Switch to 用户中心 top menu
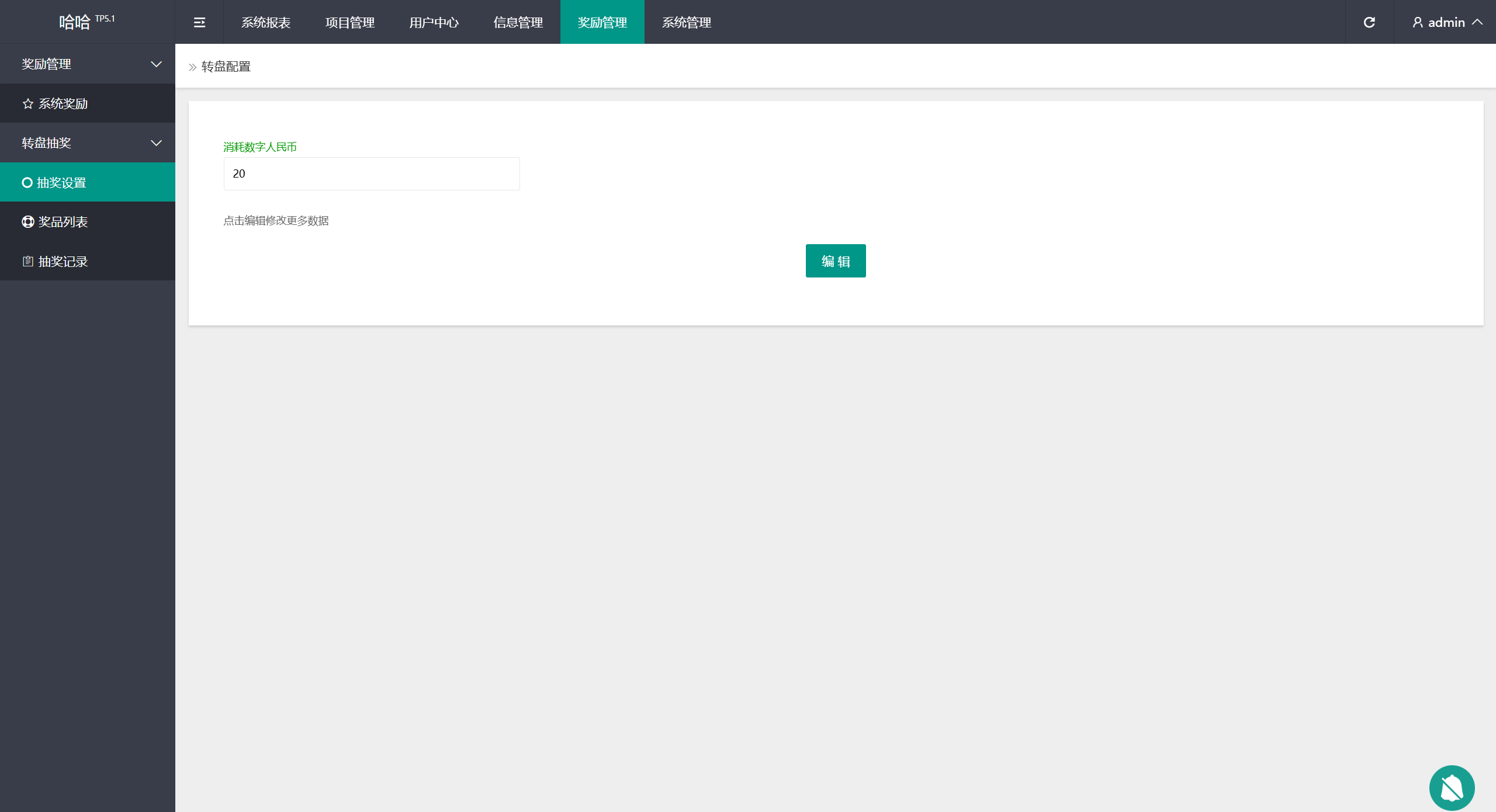Screen dimensions: 1496x812 coord(434,22)
